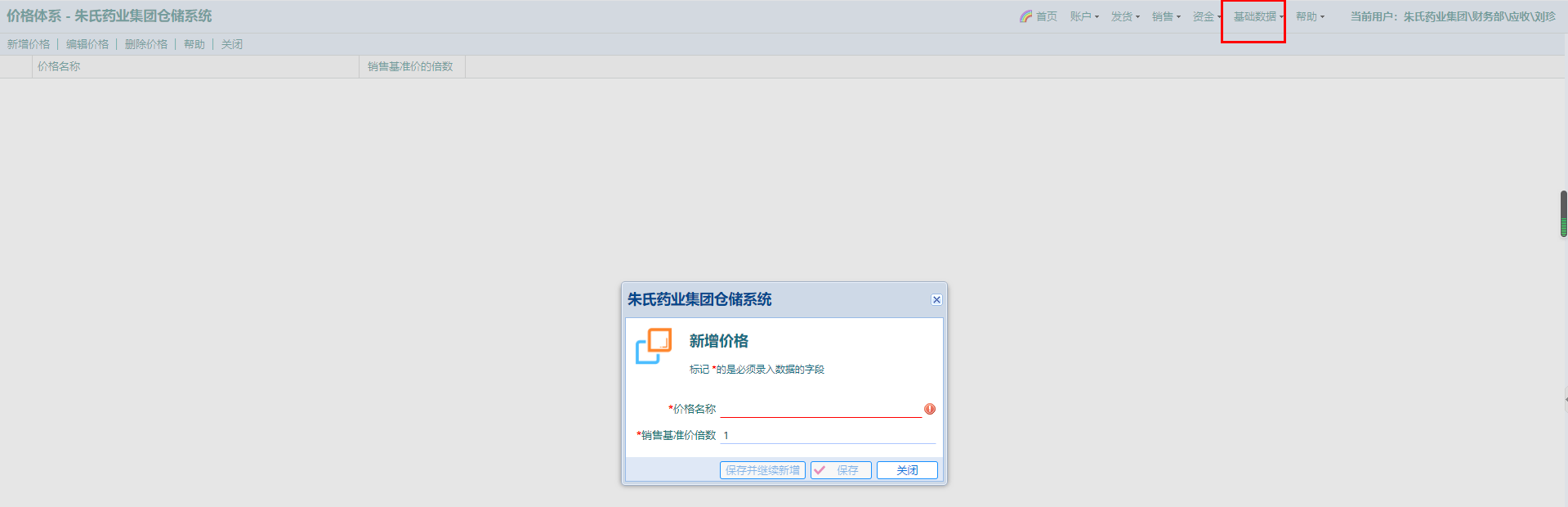The height and width of the screenshot is (507, 1568).
Task: Click 新增价格 in the toolbar
Action: [29, 44]
